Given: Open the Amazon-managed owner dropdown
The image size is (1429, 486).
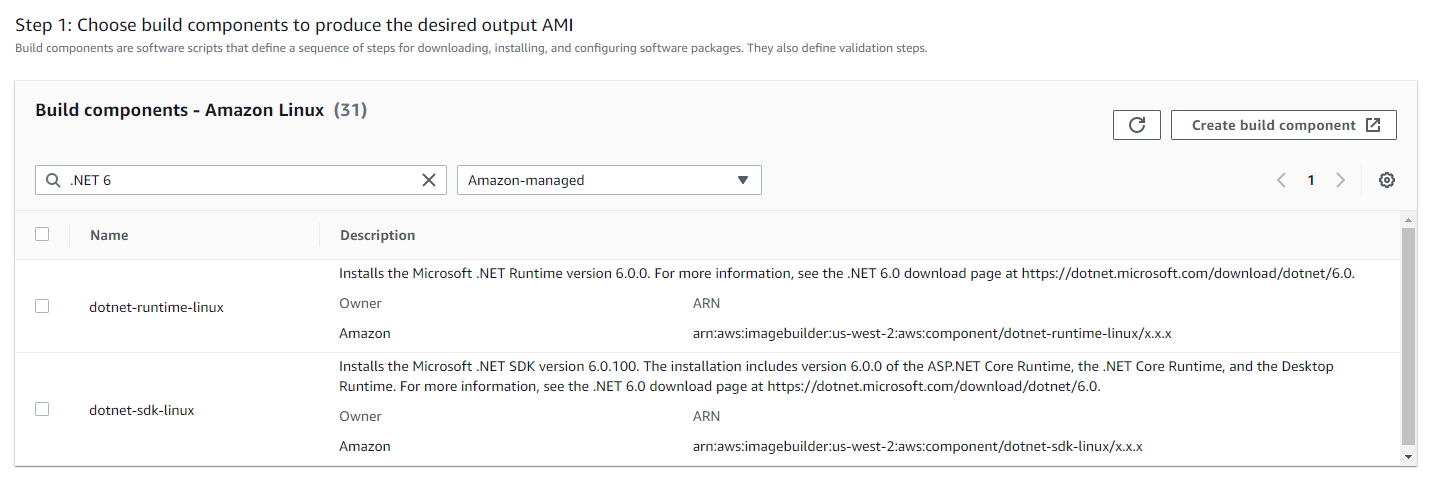Looking at the screenshot, I should click(x=609, y=180).
